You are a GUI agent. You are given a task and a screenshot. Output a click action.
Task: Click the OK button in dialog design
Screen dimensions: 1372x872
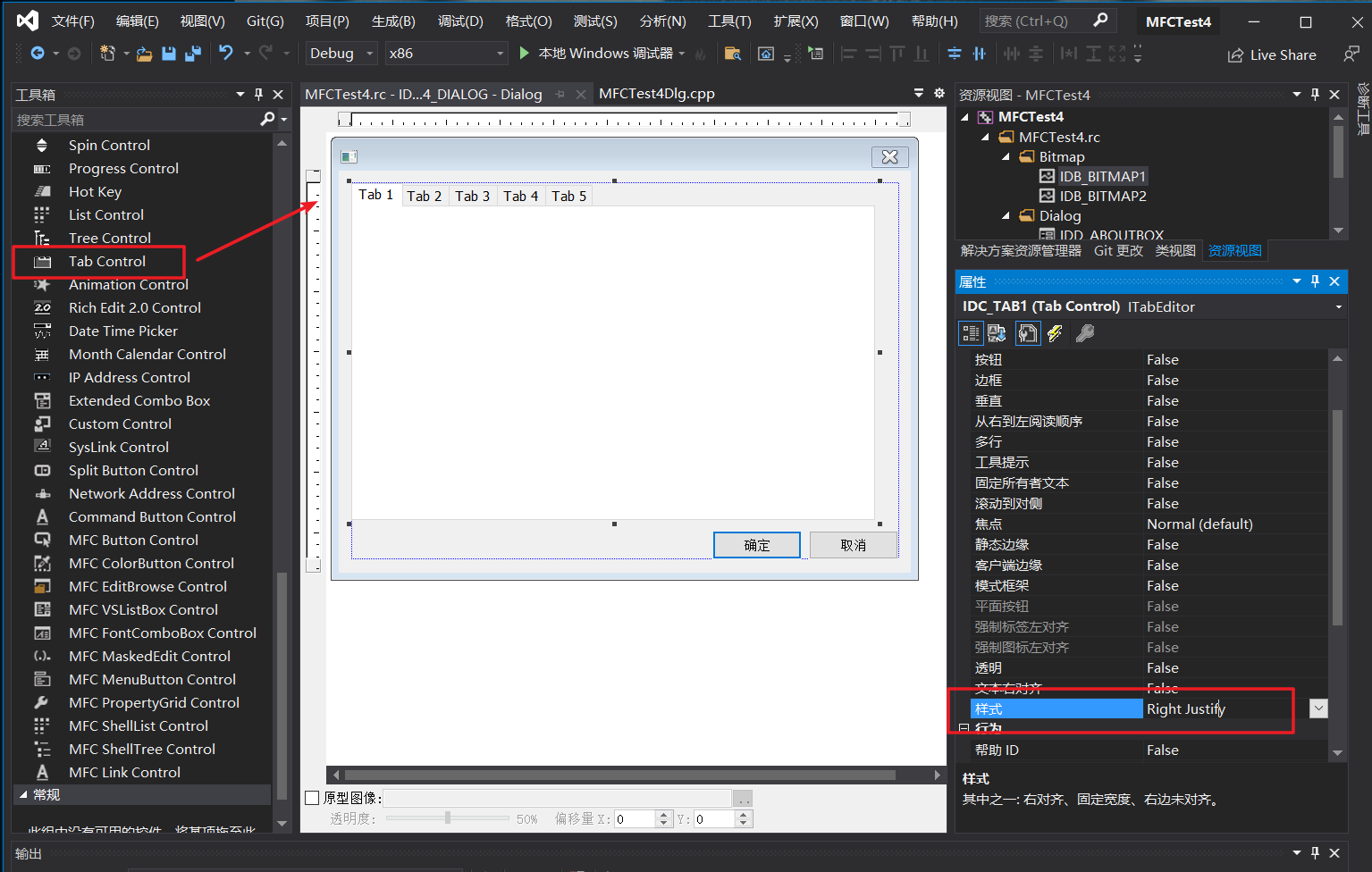(757, 545)
